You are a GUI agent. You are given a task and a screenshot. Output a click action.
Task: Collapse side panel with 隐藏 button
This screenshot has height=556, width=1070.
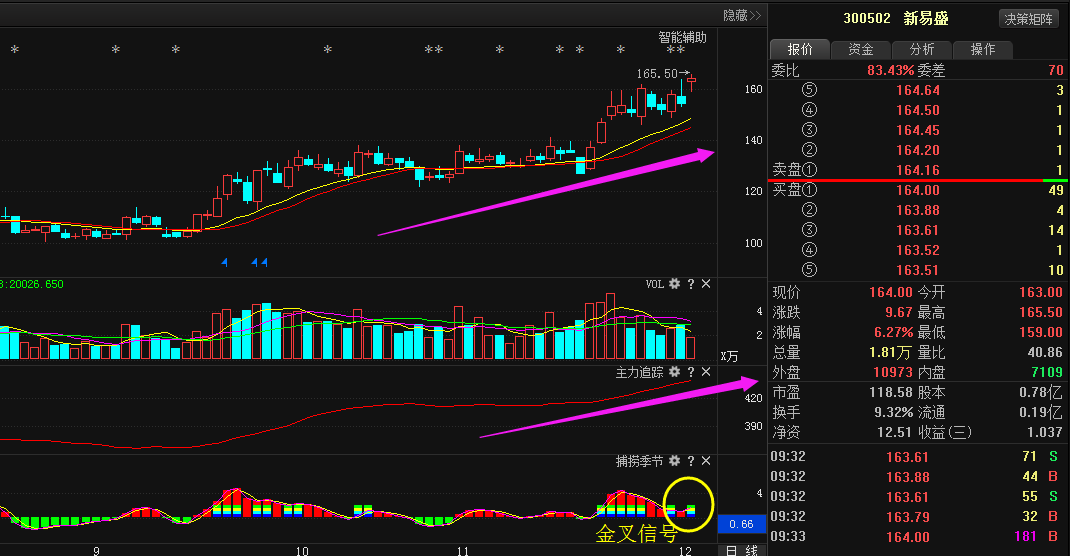tap(741, 15)
